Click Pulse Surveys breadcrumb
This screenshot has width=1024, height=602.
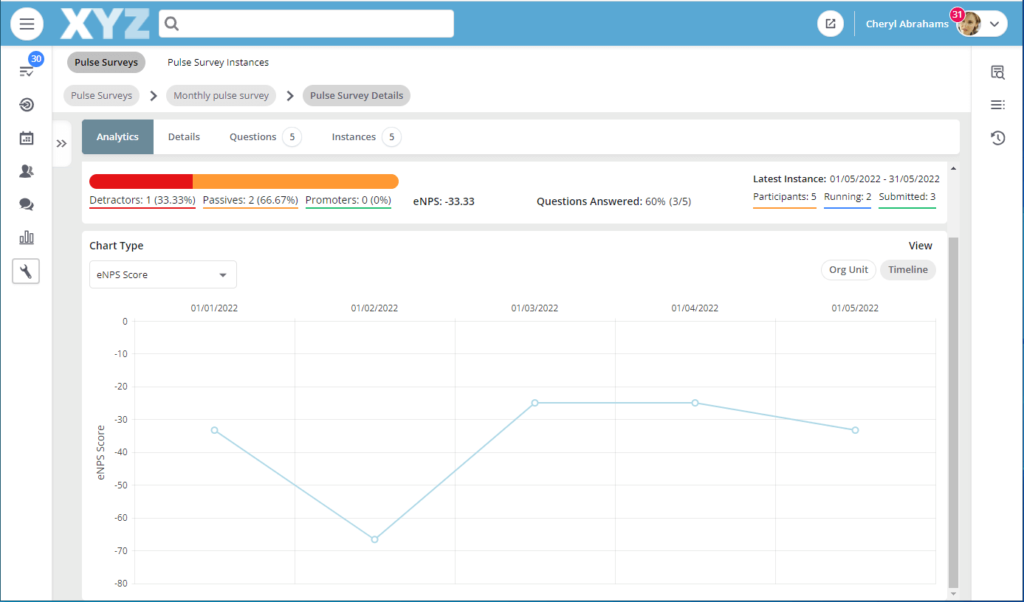coord(101,95)
